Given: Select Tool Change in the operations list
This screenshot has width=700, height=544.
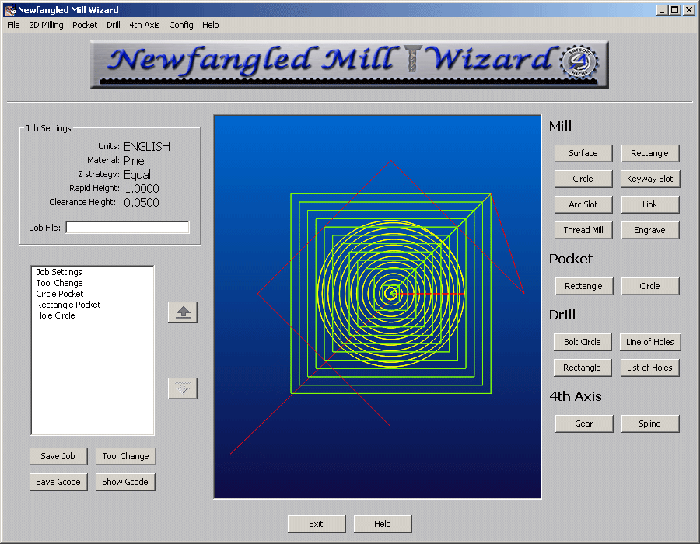Looking at the screenshot, I should coord(59,283).
